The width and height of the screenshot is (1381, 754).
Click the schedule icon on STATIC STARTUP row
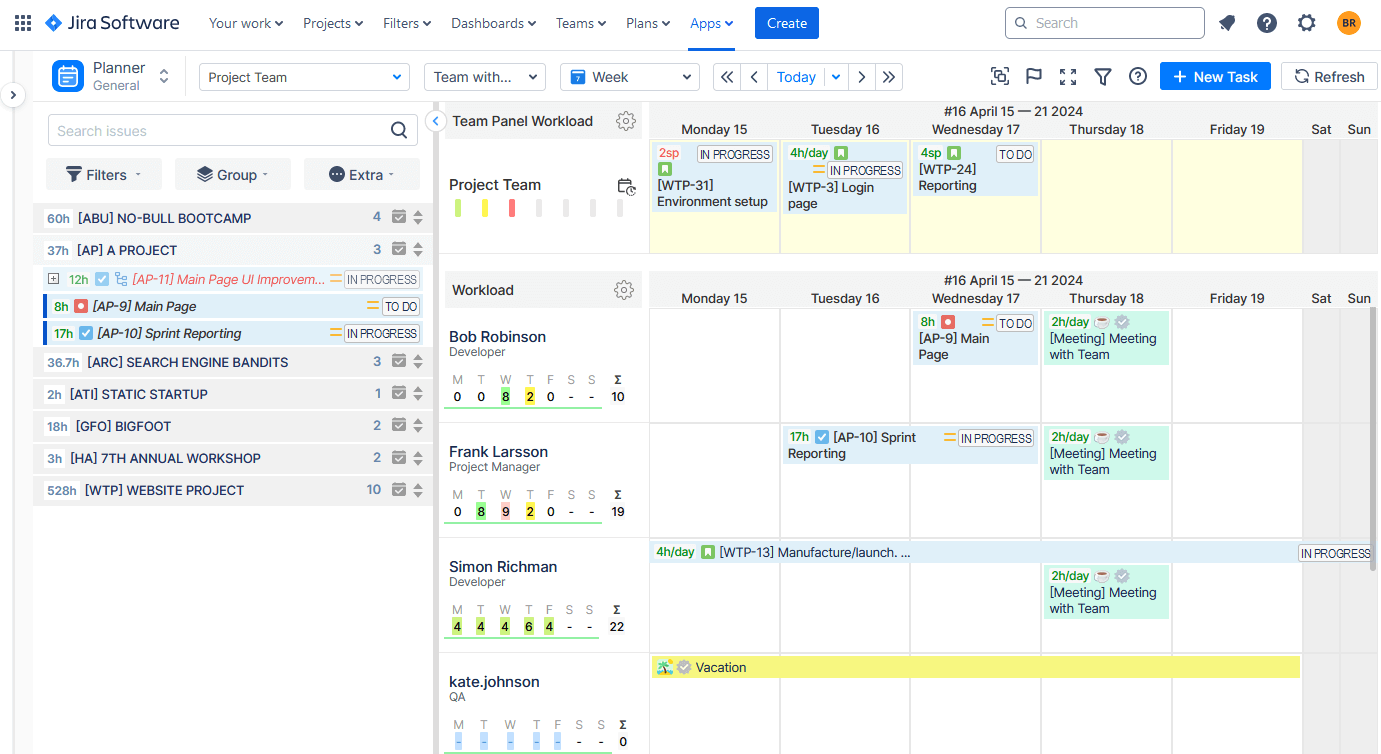click(399, 393)
